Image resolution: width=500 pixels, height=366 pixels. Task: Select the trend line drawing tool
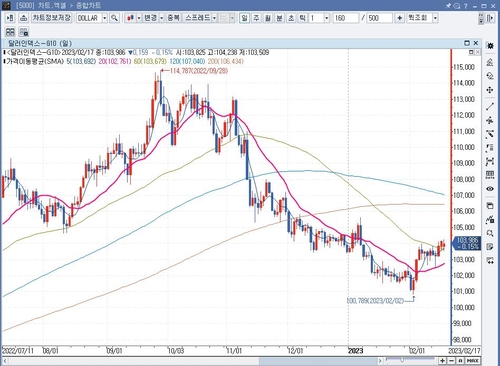click(490, 107)
